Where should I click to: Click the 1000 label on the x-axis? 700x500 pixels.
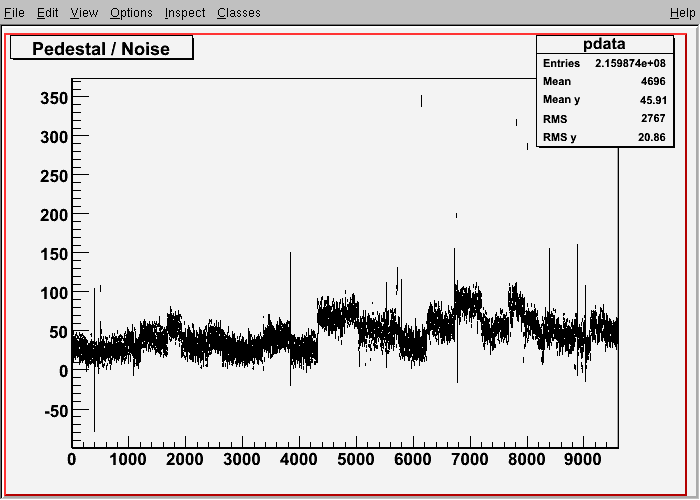pyautogui.click(x=128, y=459)
